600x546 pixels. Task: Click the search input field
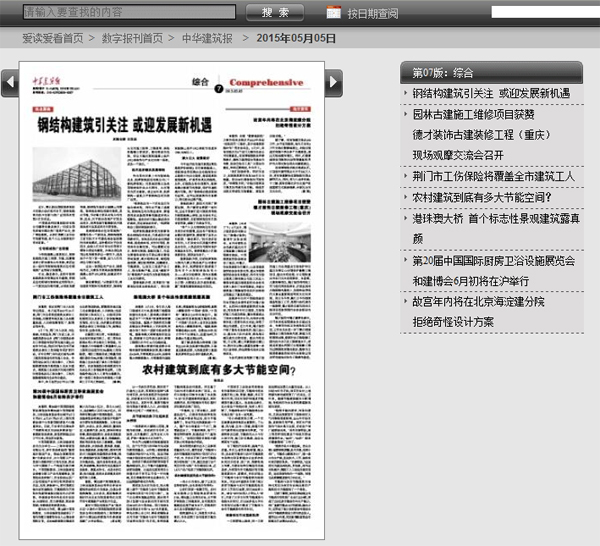130,13
